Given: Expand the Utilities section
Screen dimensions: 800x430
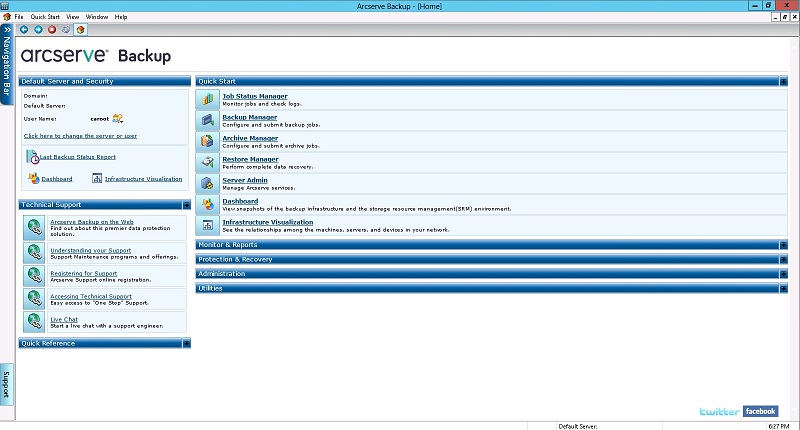Looking at the screenshot, I should coord(783,288).
